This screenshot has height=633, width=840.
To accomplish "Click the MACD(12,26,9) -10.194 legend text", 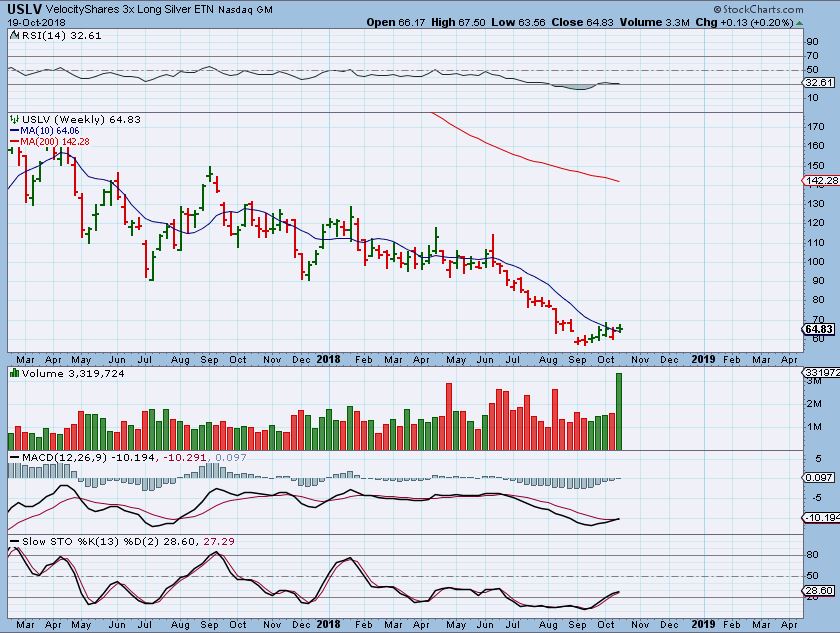I will (90, 458).
